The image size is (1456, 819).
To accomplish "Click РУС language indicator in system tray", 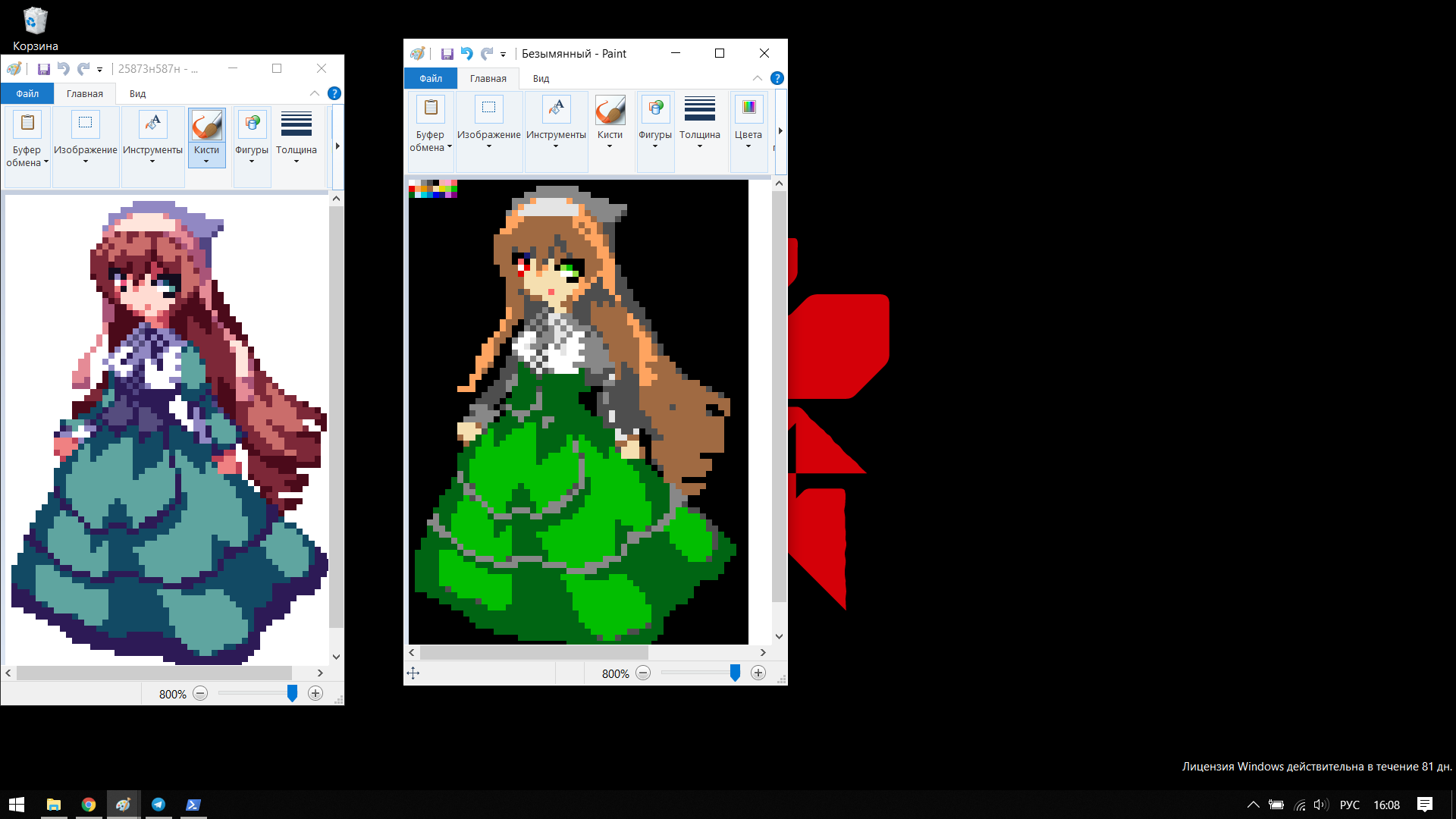I will tap(1349, 805).
